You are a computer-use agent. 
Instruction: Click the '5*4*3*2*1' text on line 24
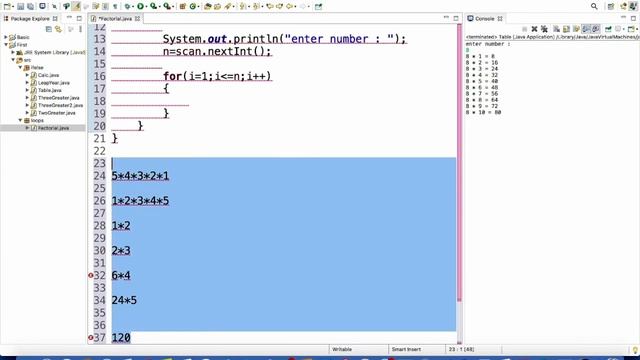click(140, 176)
